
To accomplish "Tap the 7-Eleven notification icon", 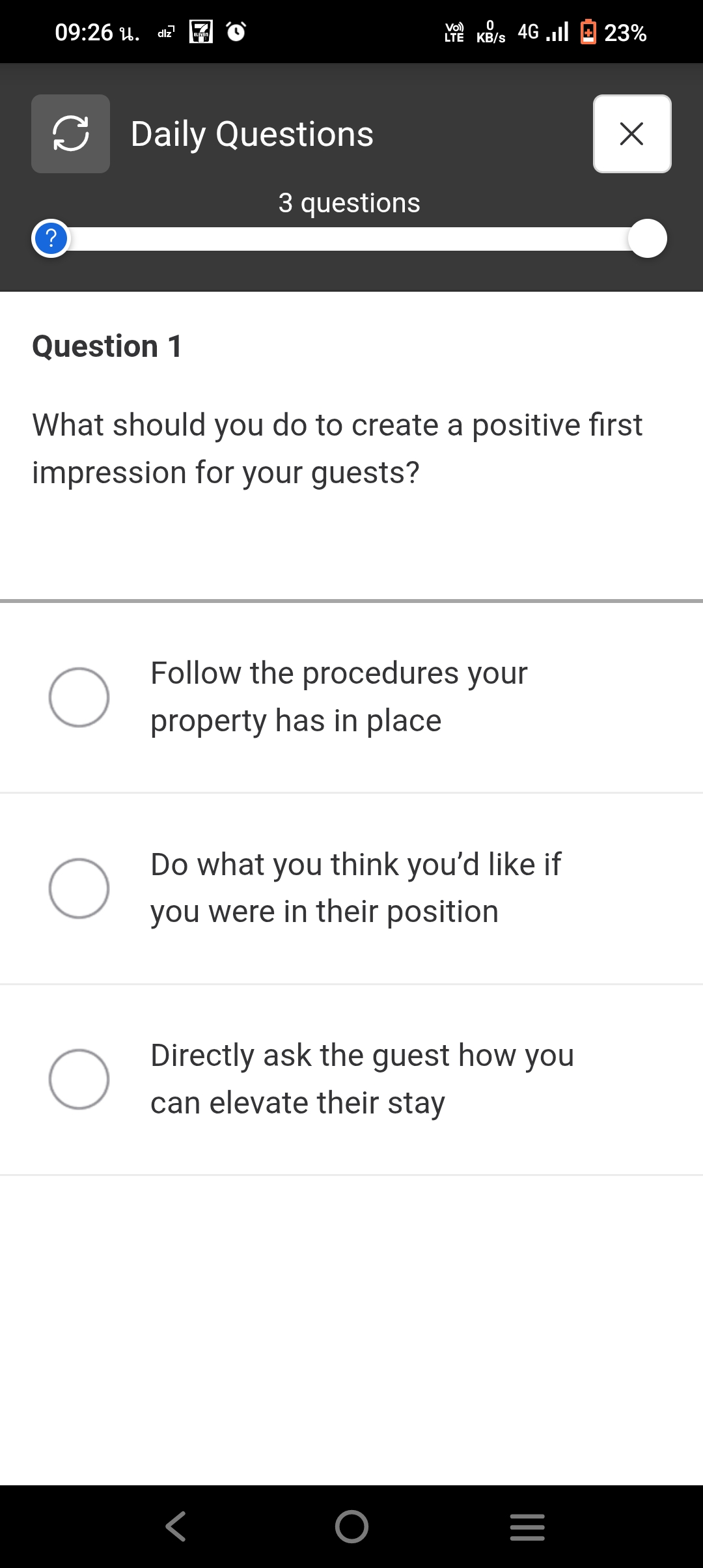I will (200, 31).
